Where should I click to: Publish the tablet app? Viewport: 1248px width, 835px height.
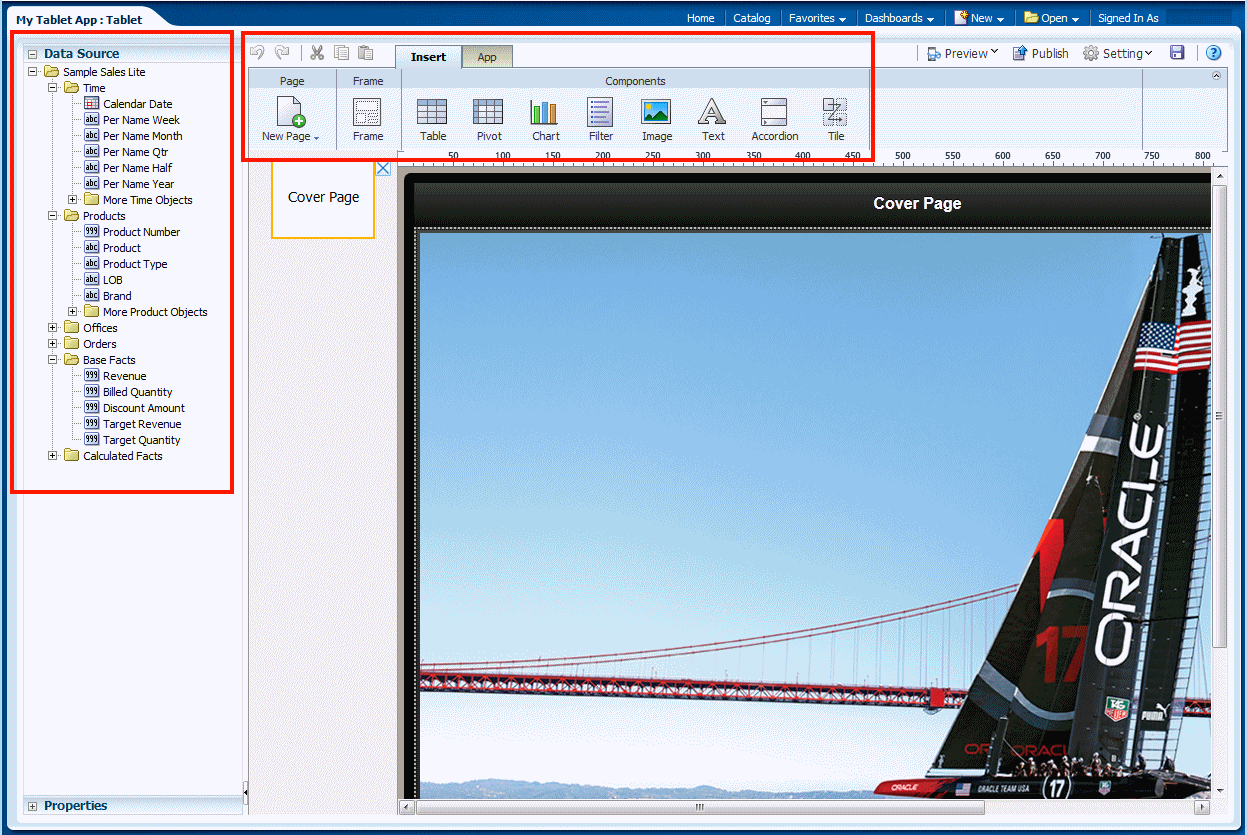pyautogui.click(x=1040, y=53)
